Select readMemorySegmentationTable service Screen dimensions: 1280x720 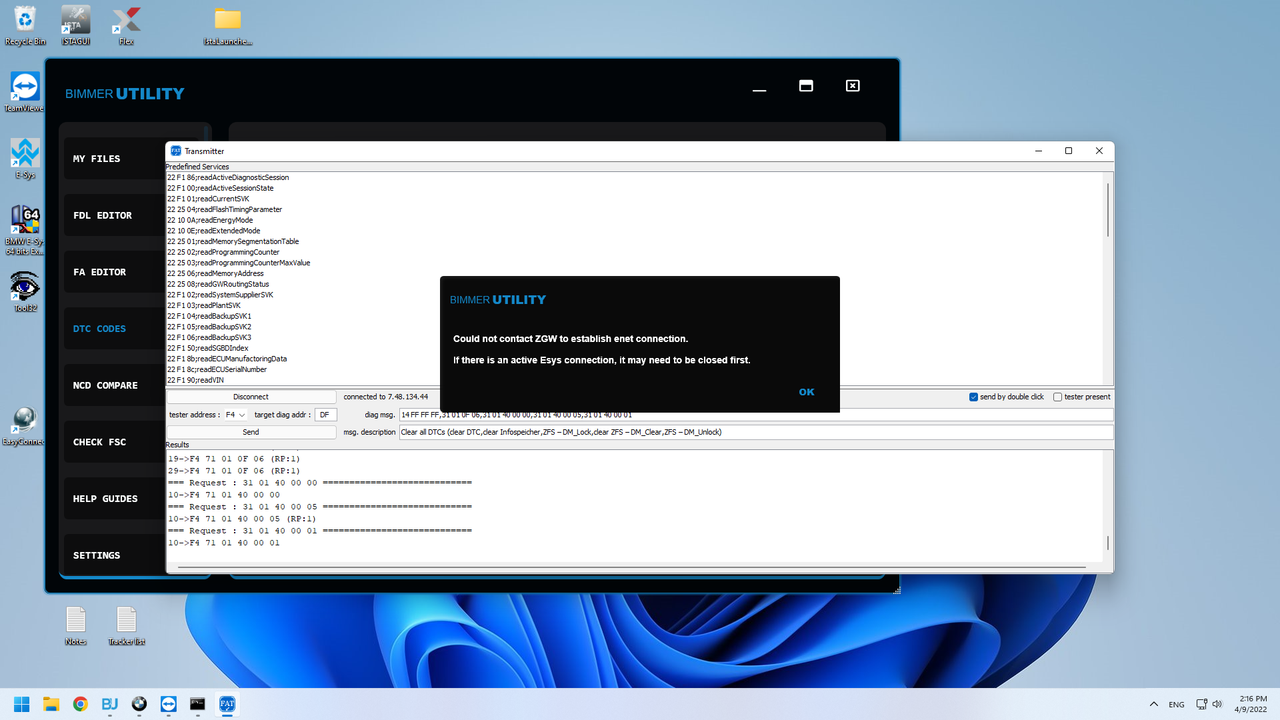tap(233, 241)
